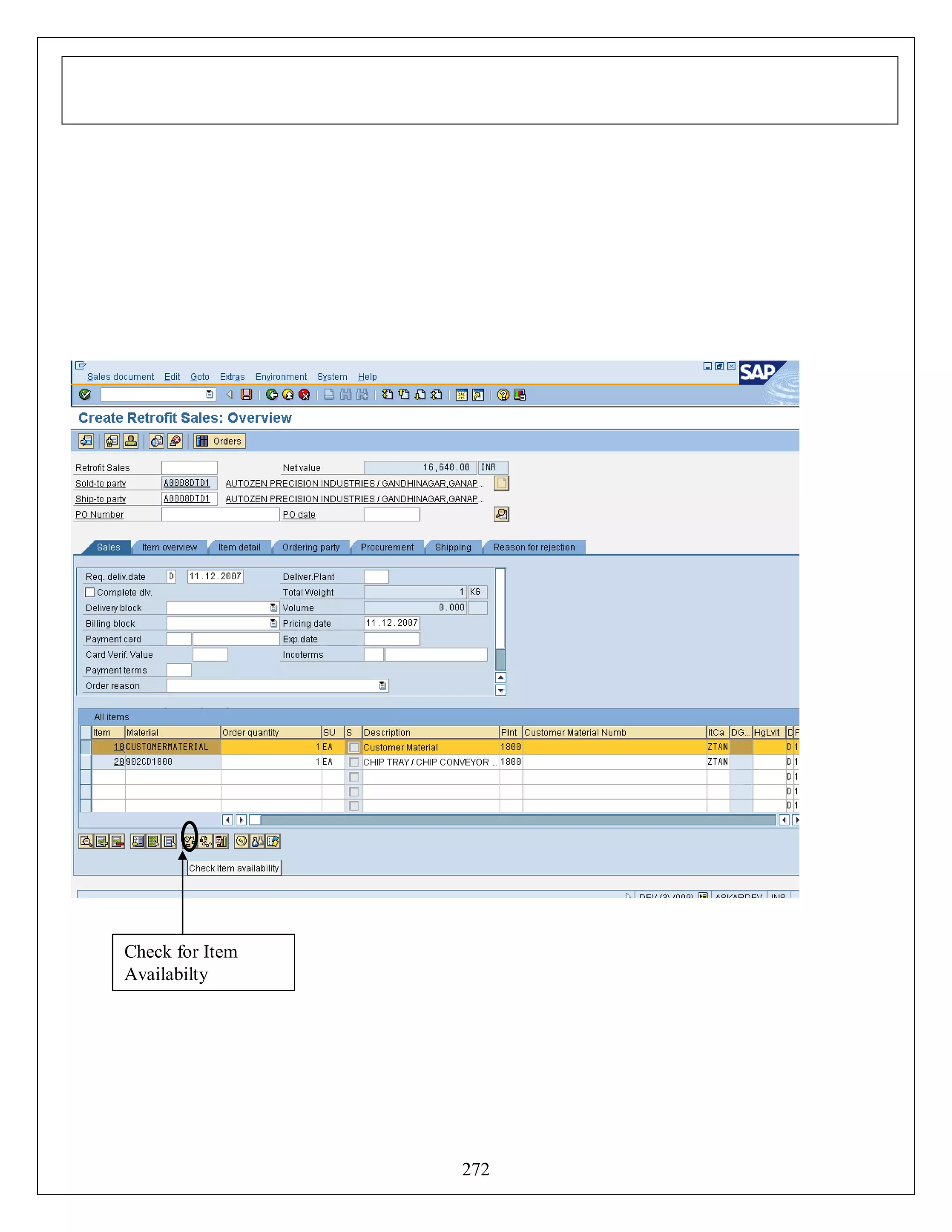Click the yellow Help question mark icon
This screenshot has height=1232, width=952.
coord(503,395)
